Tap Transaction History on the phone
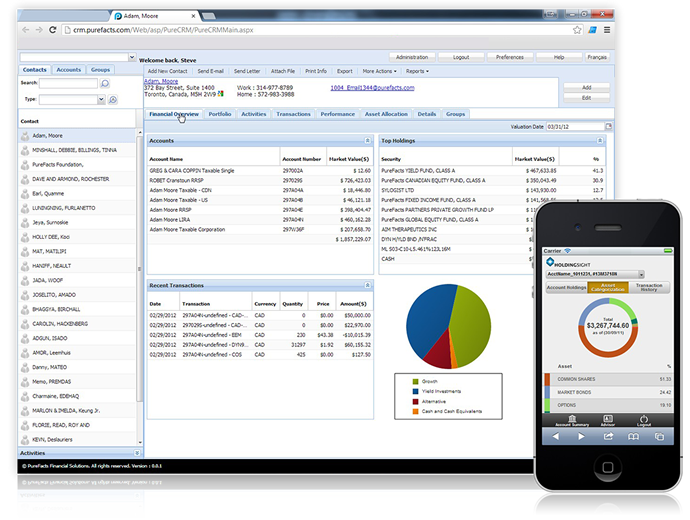The height and width of the screenshot is (520, 690). point(649,287)
